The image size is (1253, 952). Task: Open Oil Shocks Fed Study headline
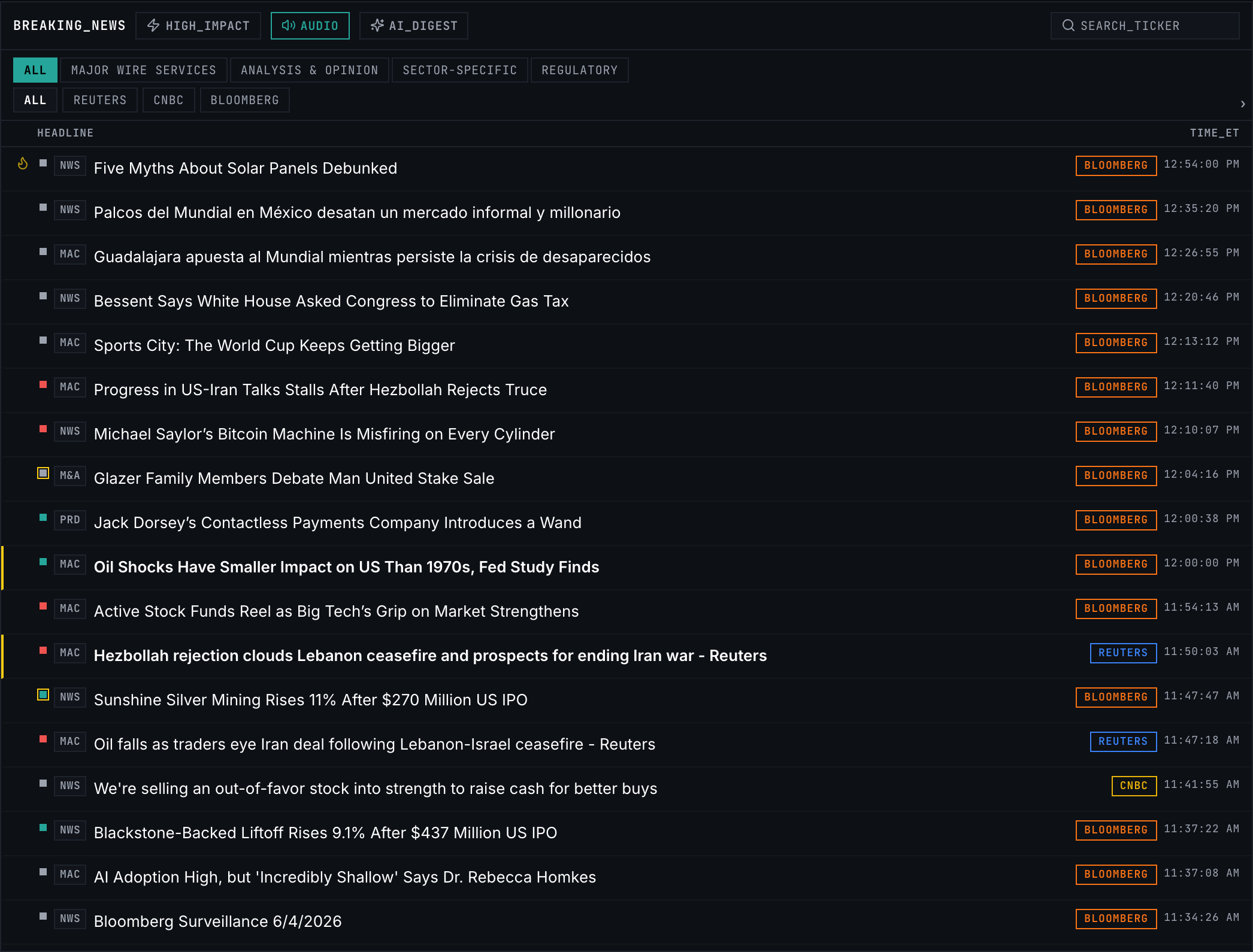(347, 567)
